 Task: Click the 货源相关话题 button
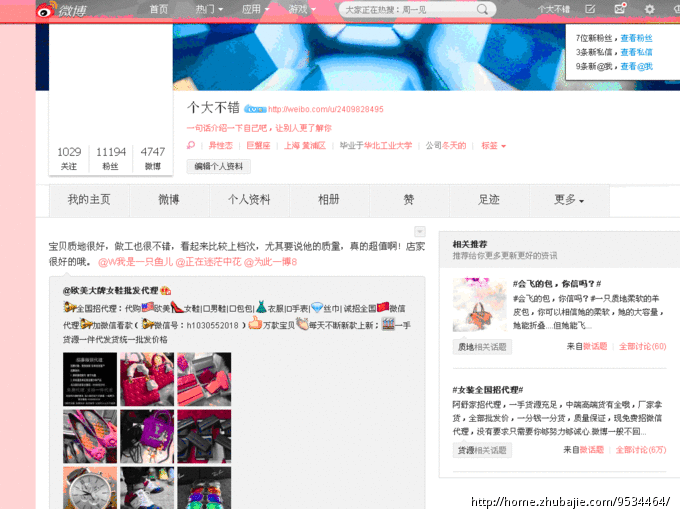coord(482,450)
